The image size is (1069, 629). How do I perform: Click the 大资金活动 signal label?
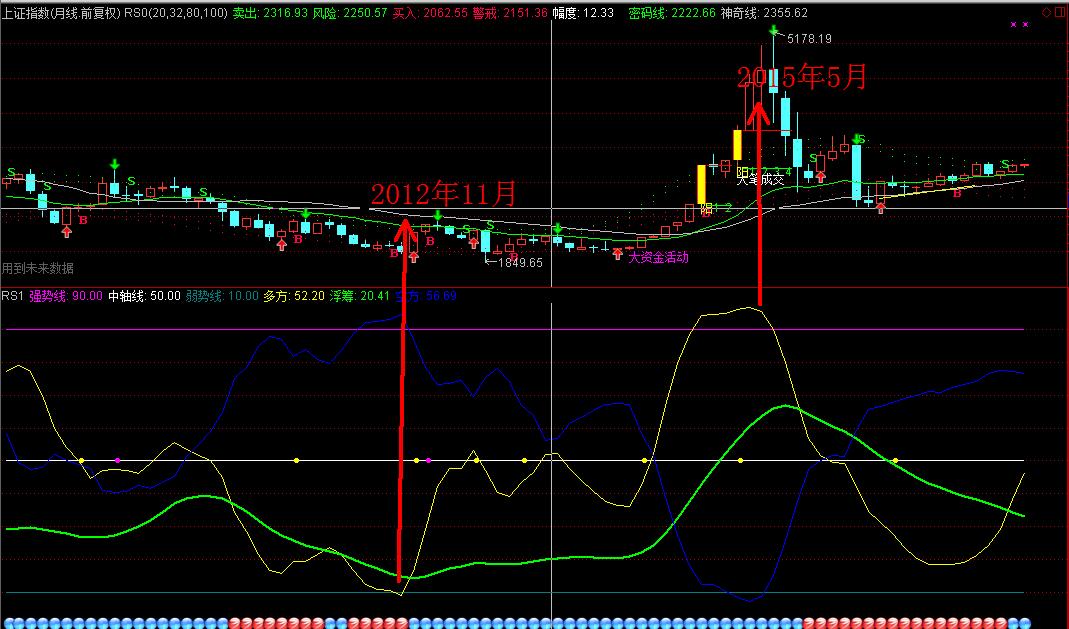[x=658, y=258]
